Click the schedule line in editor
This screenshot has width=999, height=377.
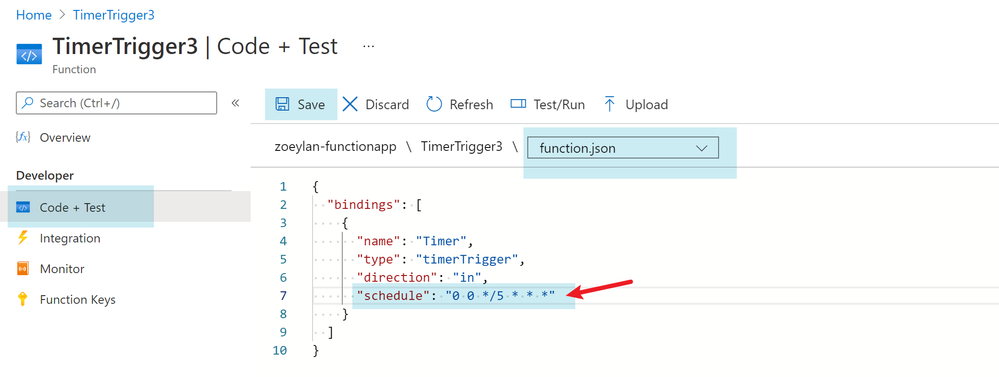(456, 295)
